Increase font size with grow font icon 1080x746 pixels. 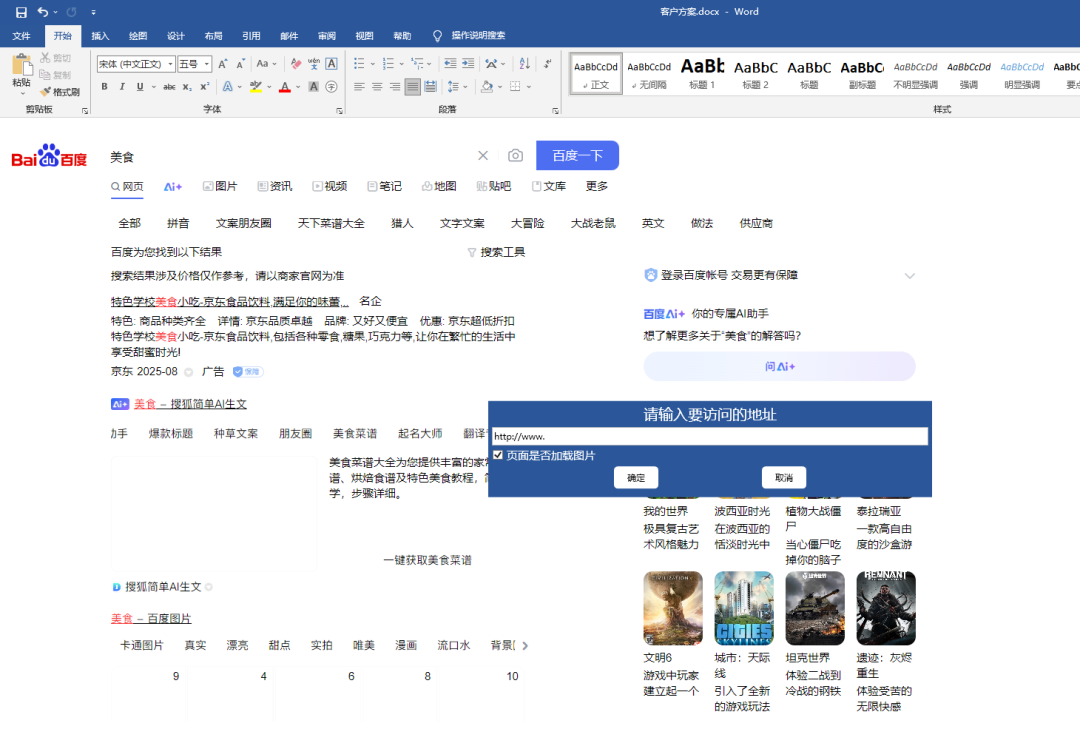(x=222, y=64)
